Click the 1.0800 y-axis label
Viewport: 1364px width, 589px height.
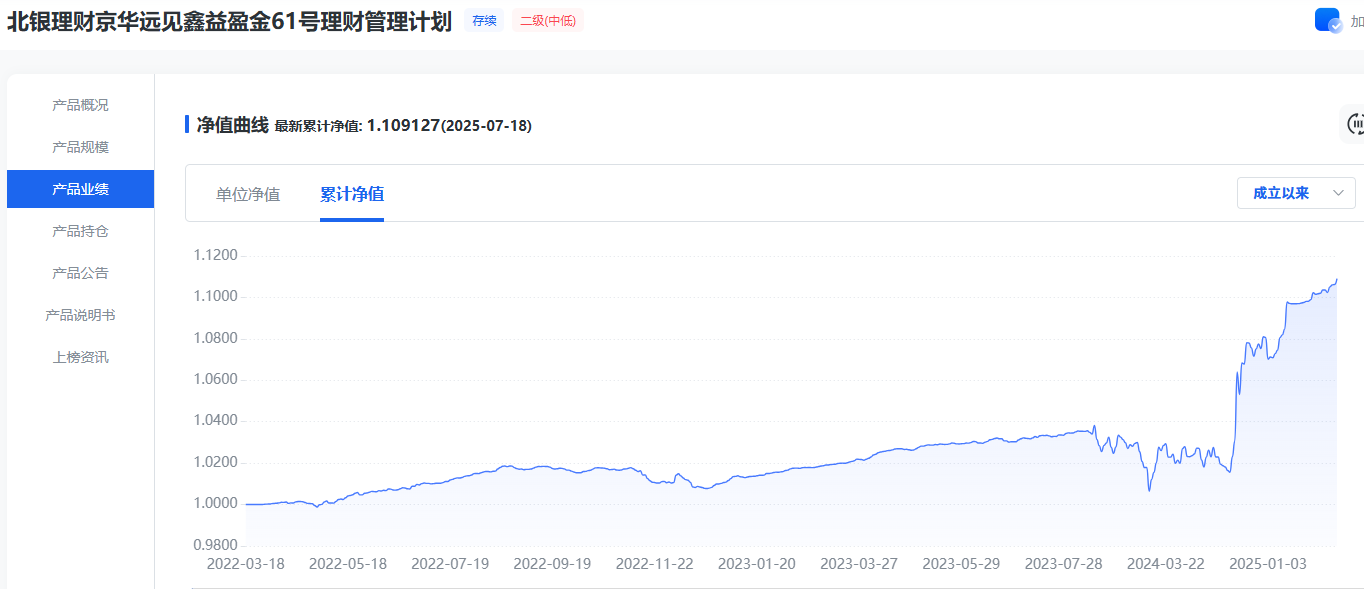215,338
